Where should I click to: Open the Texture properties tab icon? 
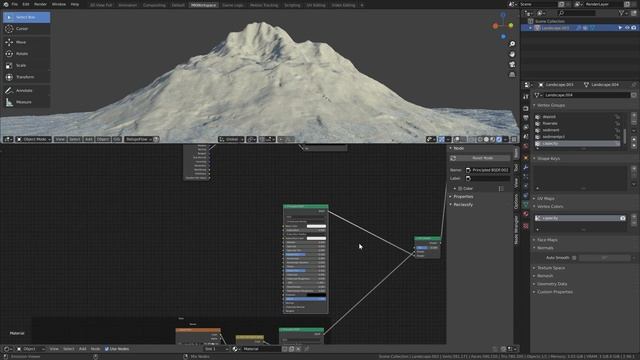pos(526,226)
